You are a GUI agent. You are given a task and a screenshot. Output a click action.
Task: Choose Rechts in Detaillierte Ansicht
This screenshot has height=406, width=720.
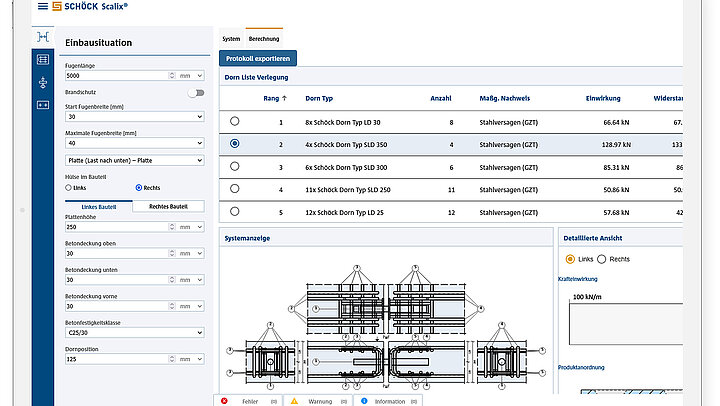click(602, 259)
